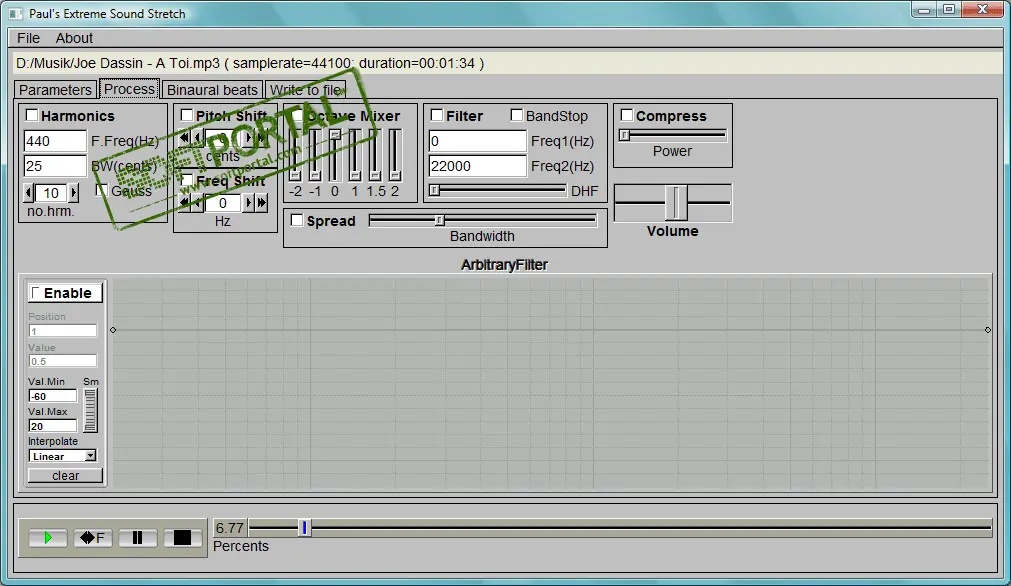
Task: Toggle the ArbitraryFilter Enable button
Action: [x=65, y=293]
